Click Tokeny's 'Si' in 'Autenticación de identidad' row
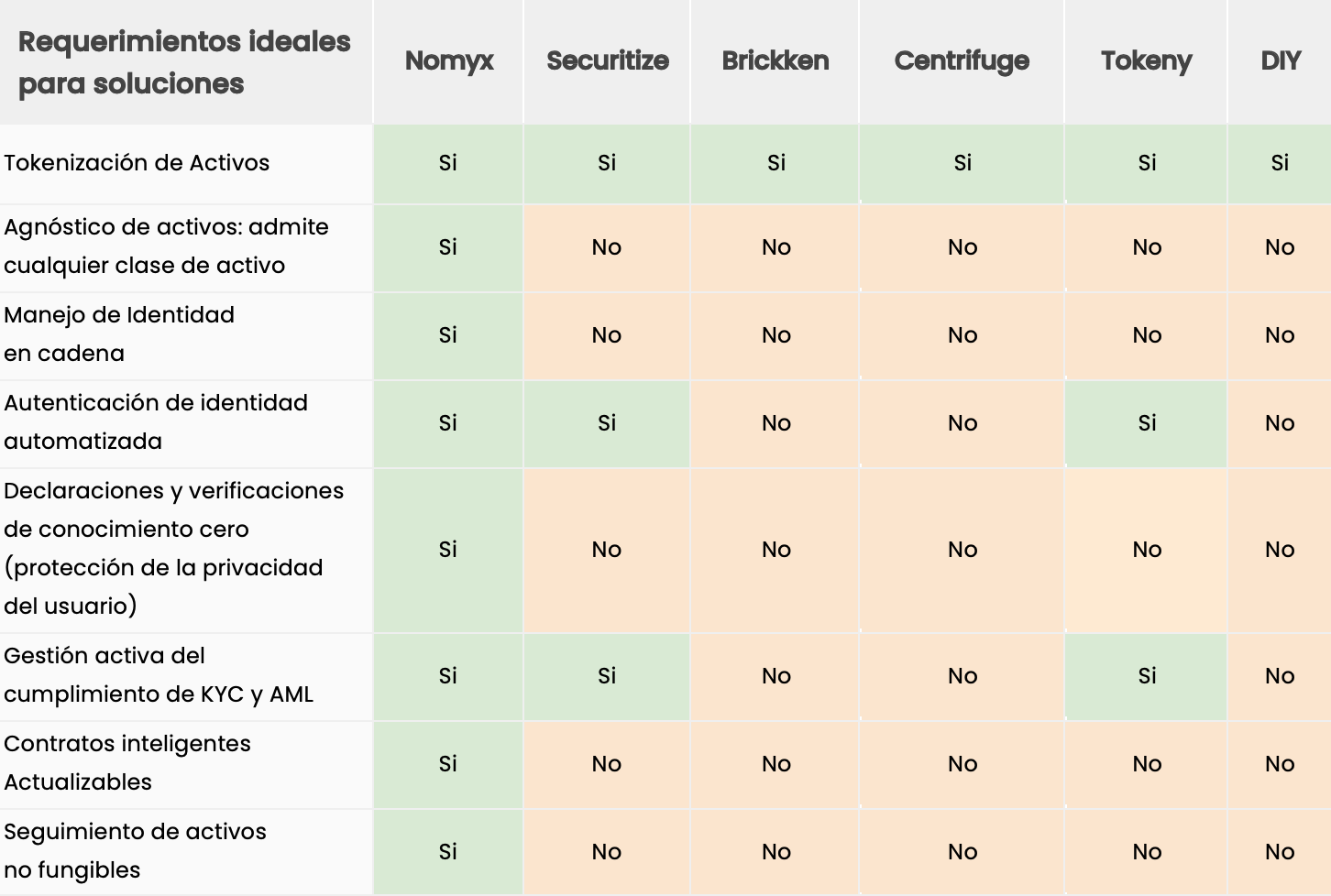The image size is (1331, 896). 1147,423
